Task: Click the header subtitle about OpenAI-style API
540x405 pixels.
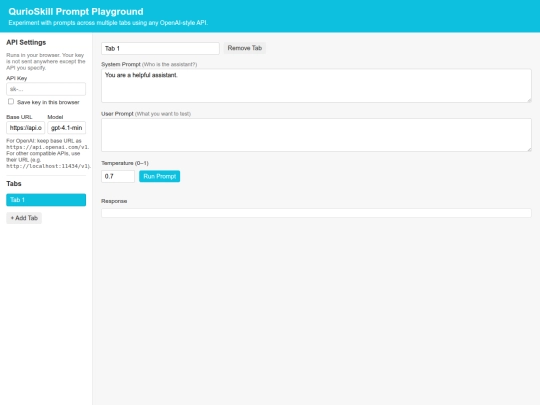Action: (108, 23)
